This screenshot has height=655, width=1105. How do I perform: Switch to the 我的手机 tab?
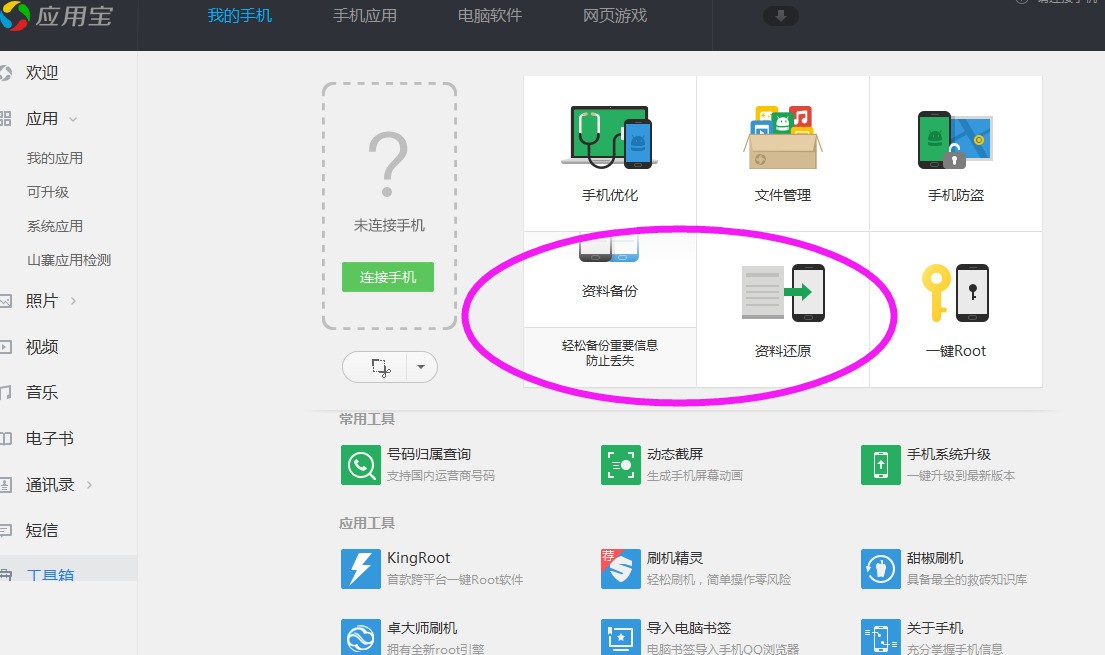240,16
